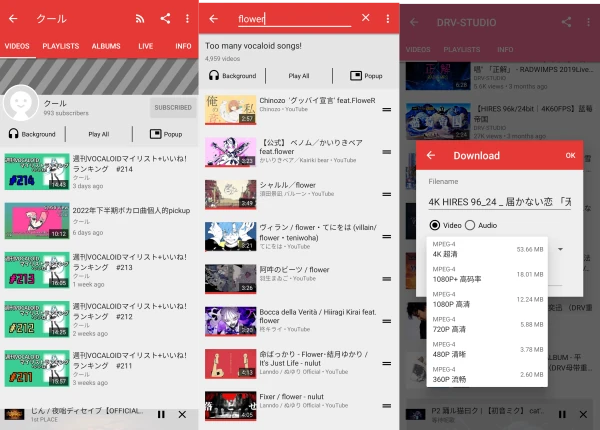Pause mini player on DRV-STUDIO screen
600x430 pixels.
[x=562, y=414]
